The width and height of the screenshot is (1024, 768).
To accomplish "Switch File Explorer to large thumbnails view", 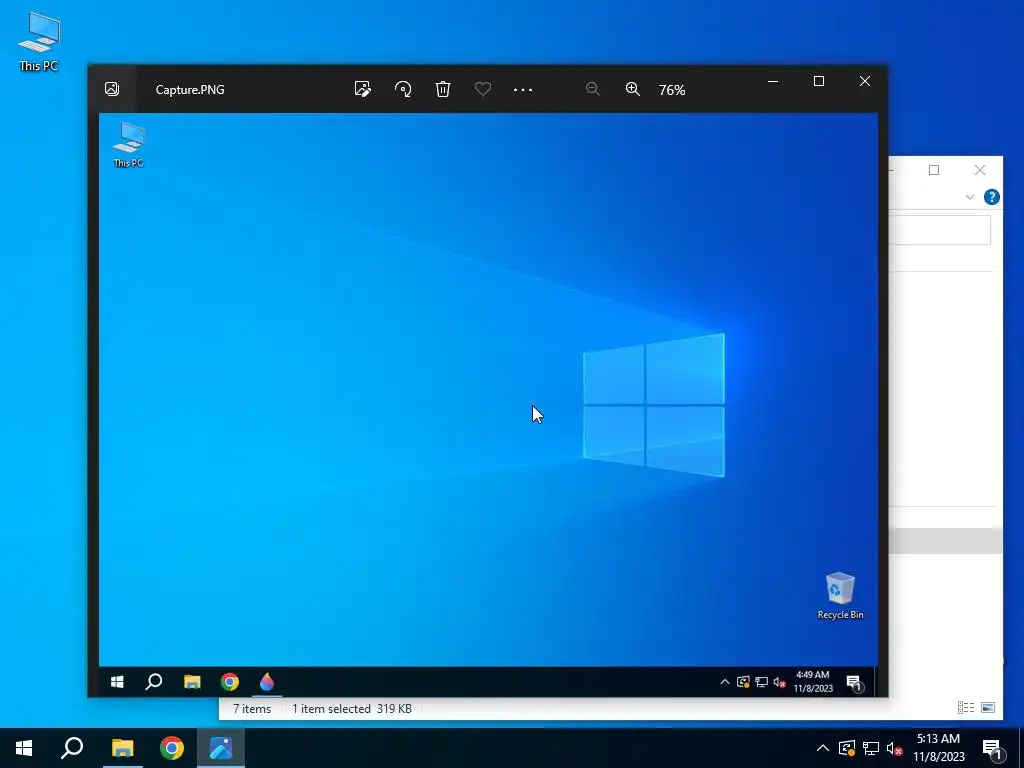I will pos(987,707).
